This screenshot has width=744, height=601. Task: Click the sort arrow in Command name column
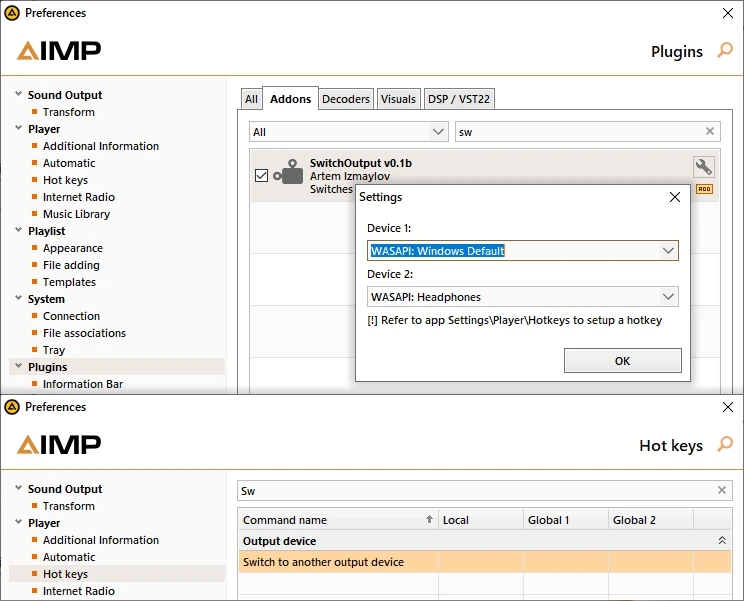[x=429, y=519]
